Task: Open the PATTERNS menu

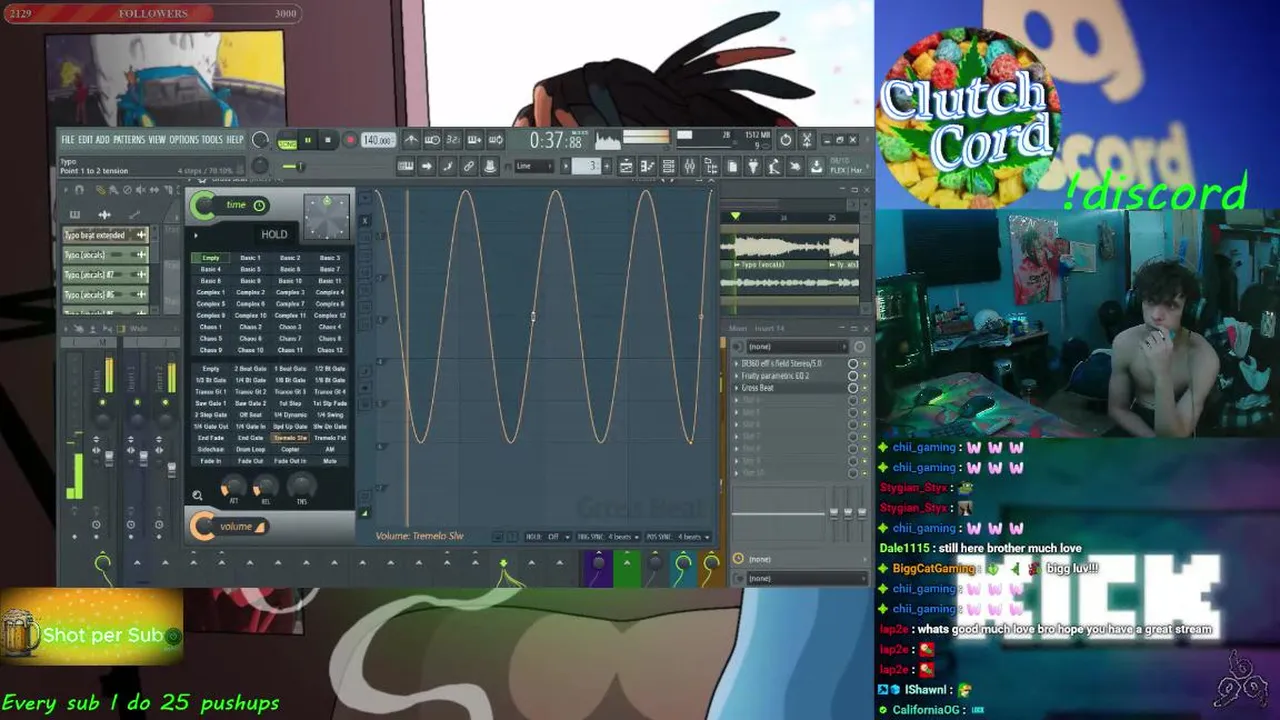Action: coord(129,139)
